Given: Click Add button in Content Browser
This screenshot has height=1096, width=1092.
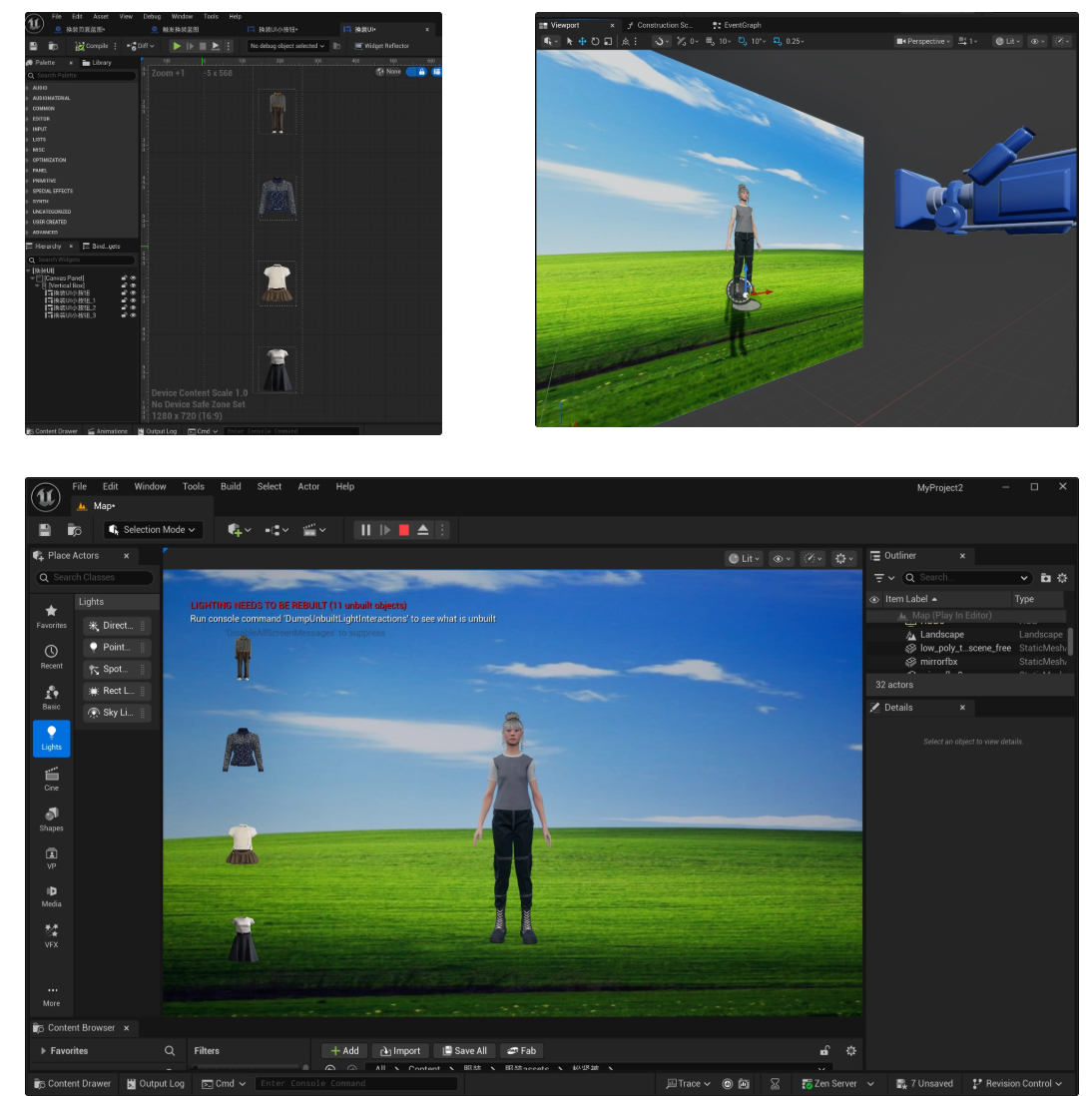Looking at the screenshot, I should 344,1050.
